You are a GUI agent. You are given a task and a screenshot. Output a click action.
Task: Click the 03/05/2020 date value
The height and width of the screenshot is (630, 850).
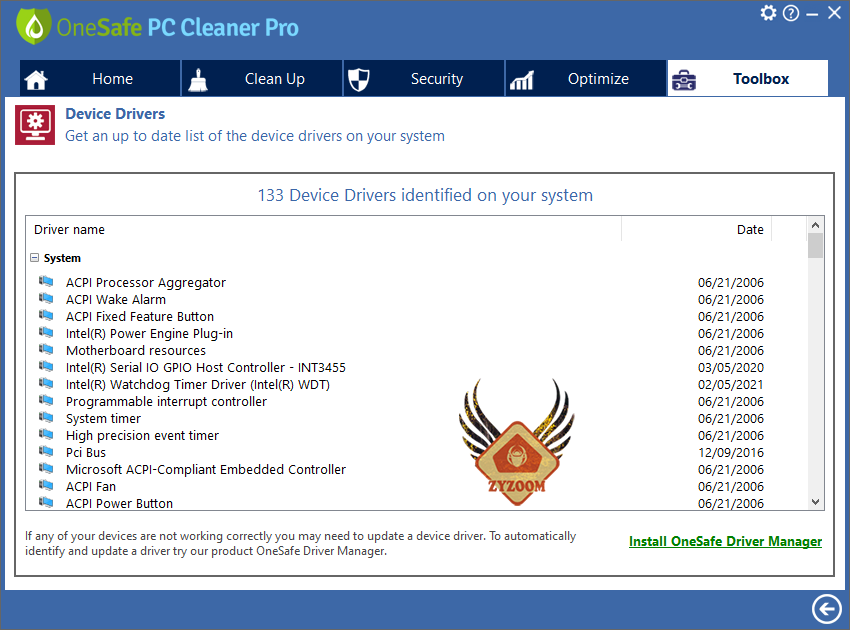coord(731,368)
